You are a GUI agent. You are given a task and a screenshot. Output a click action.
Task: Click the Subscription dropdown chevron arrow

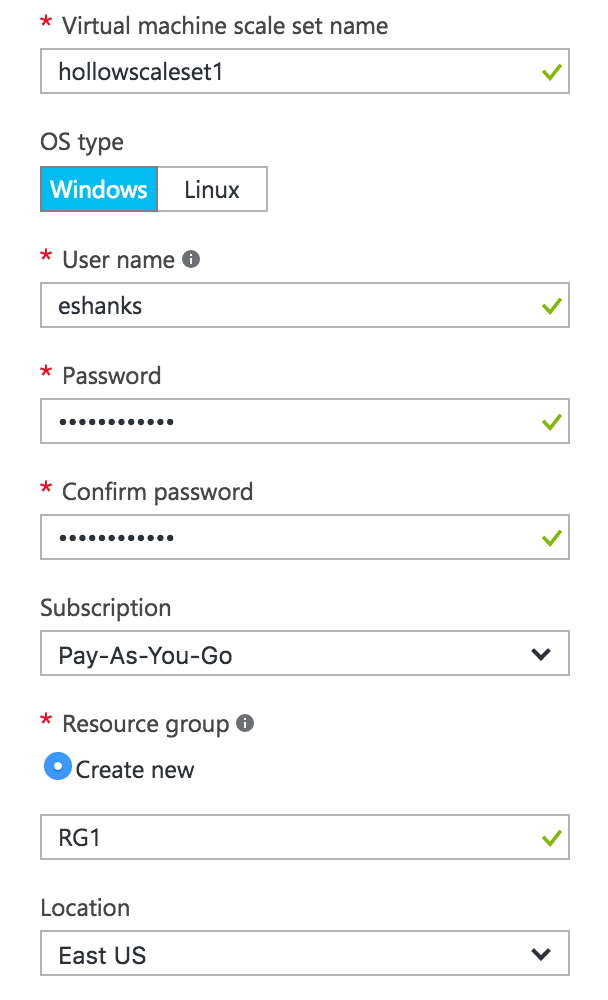tap(541, 656)
